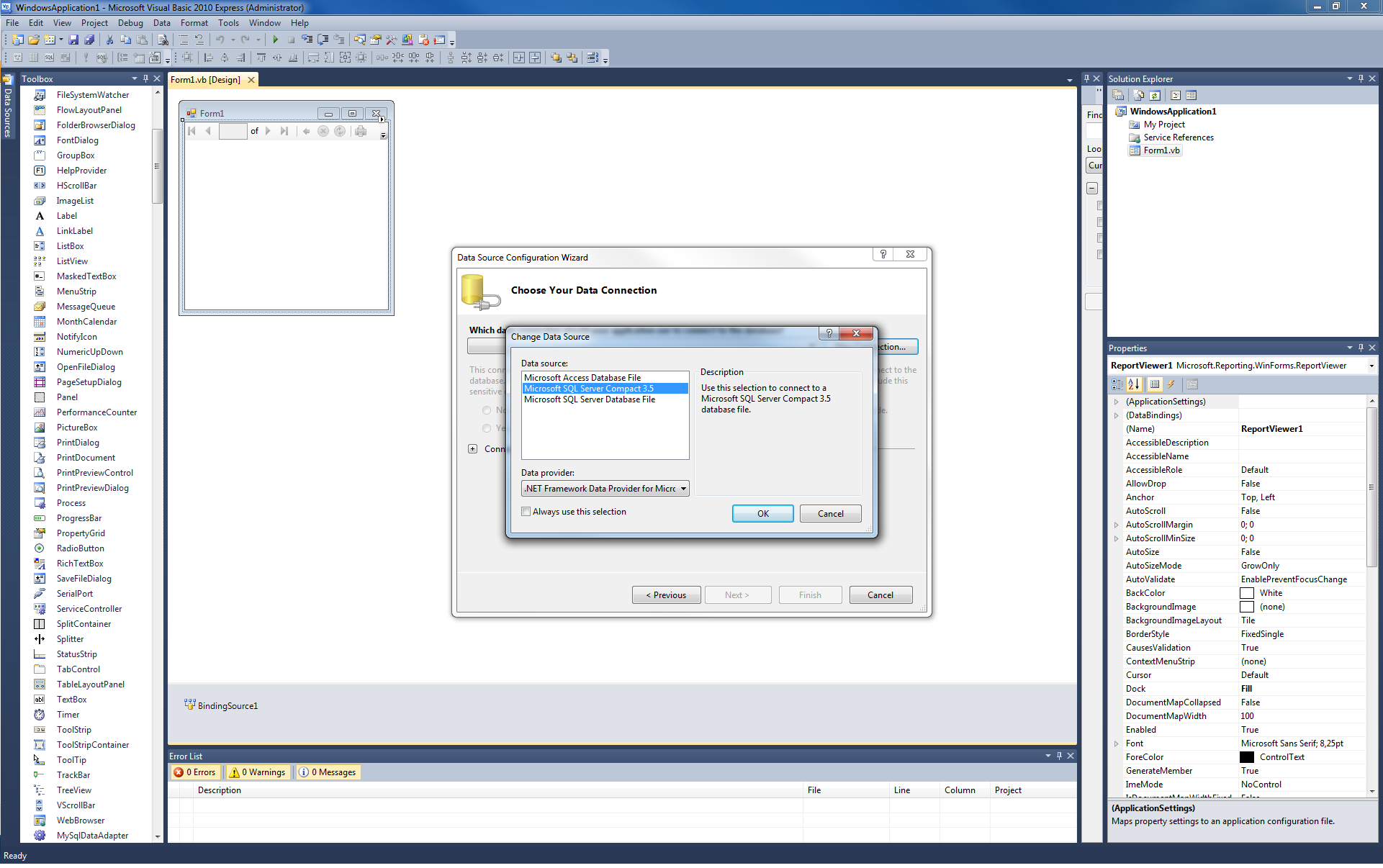Click the Previous button in the wizard
The width and height of the screenshot is (1383, 868).
coord(666,595)
